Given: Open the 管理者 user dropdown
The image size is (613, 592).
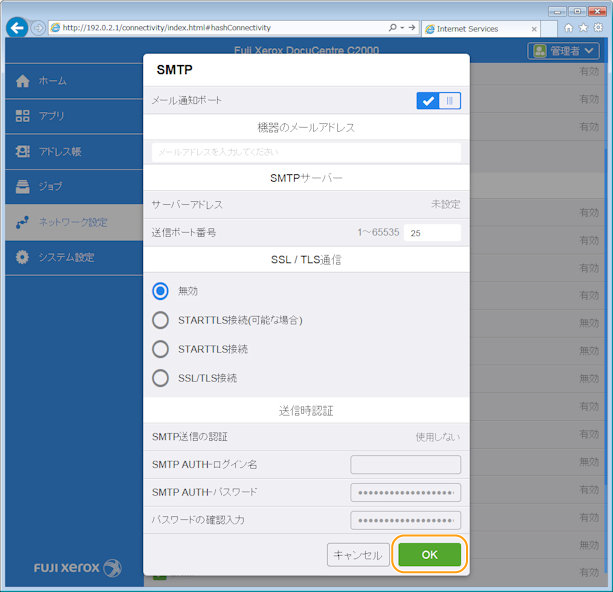Looking at the screenshot, I should (564, 51).
